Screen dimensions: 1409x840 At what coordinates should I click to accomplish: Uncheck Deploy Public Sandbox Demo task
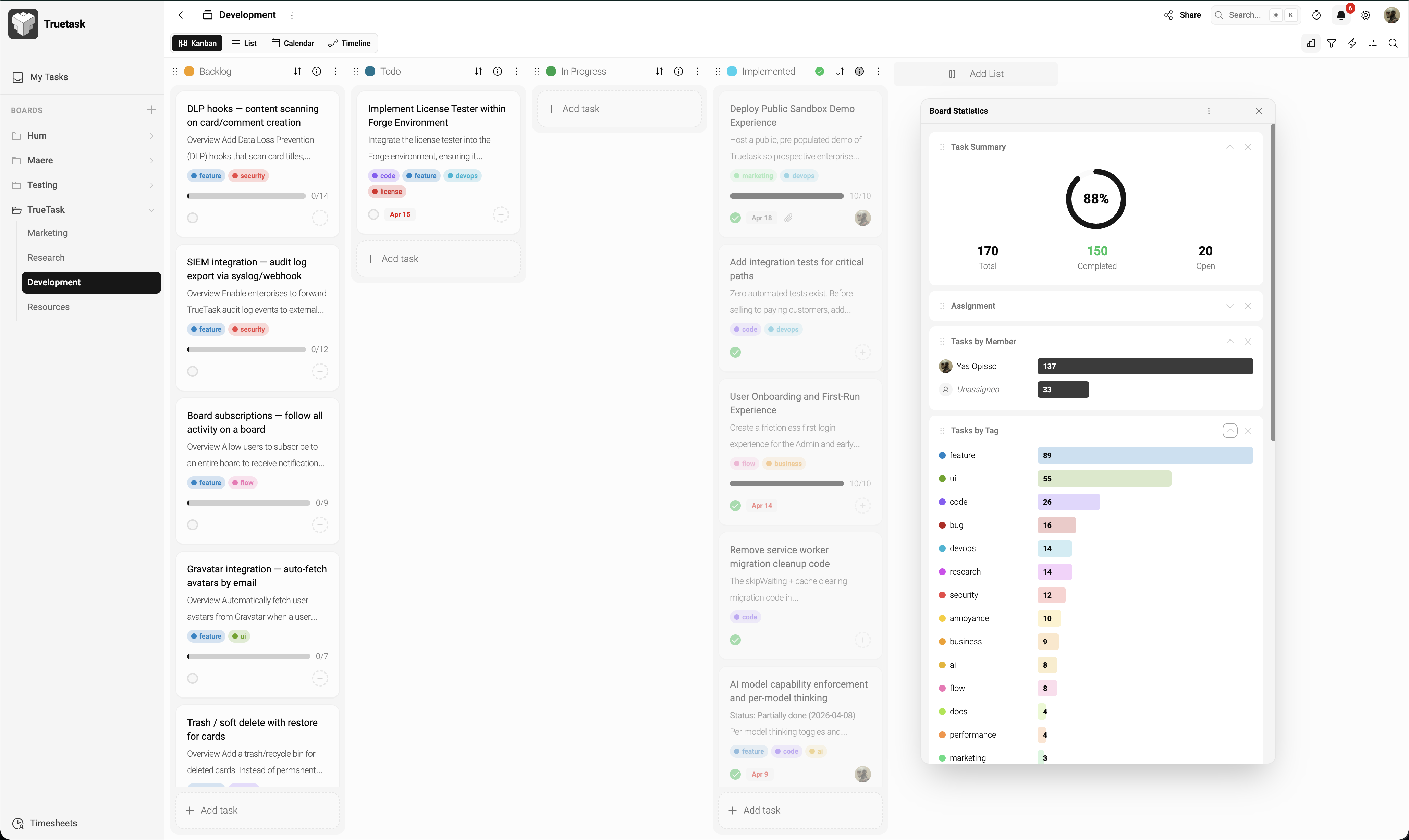(735, 218)
